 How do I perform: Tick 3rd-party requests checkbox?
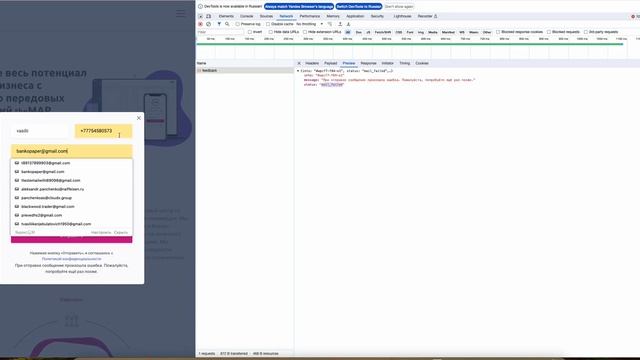586,32
